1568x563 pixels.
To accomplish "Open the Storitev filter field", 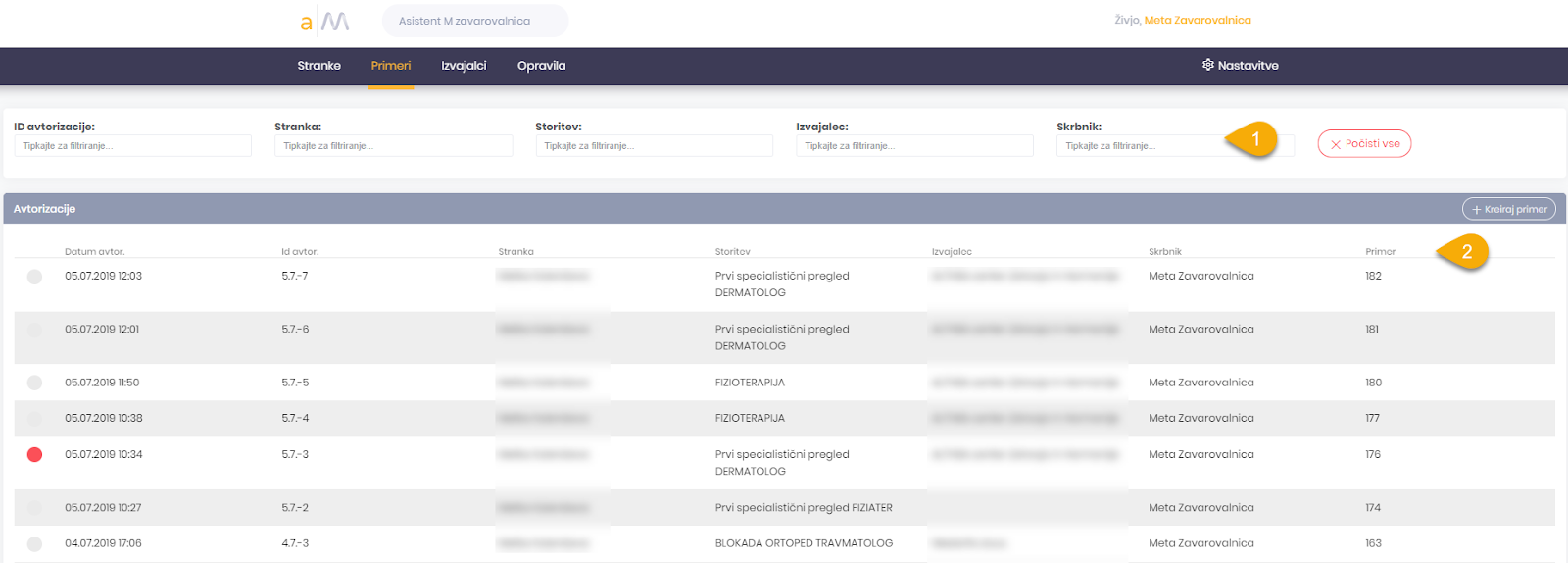I will pos(654,146).
